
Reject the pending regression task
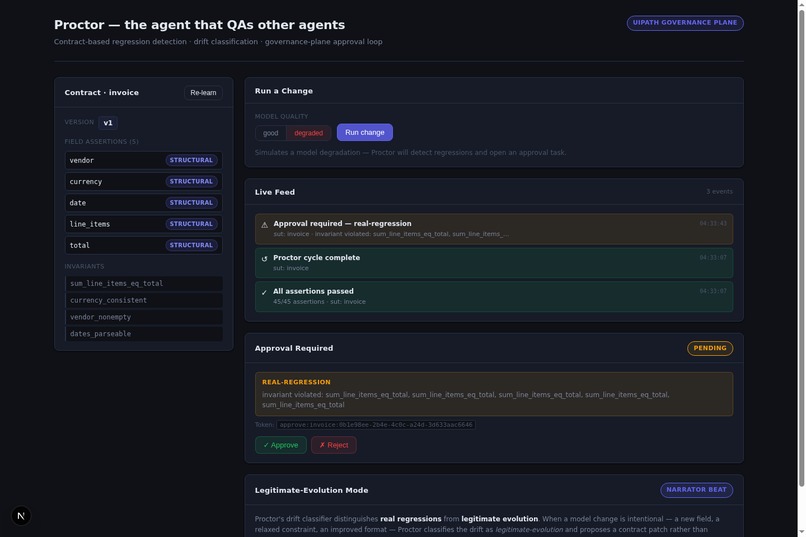click(x=334, y=445)
